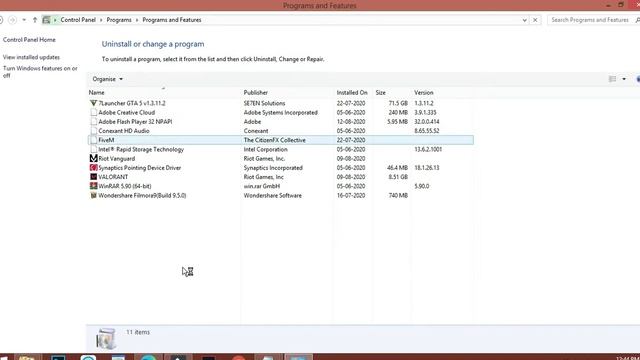Open Control Panel Home link
This screenshot has height=360, width=640.
pos(29,40)
